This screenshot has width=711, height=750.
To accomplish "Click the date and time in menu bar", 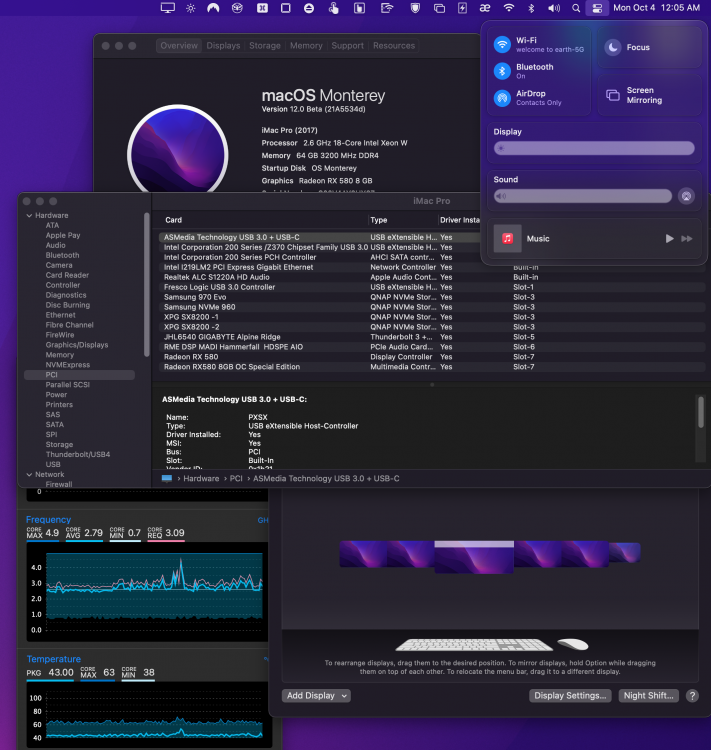I will coord(656,8).
